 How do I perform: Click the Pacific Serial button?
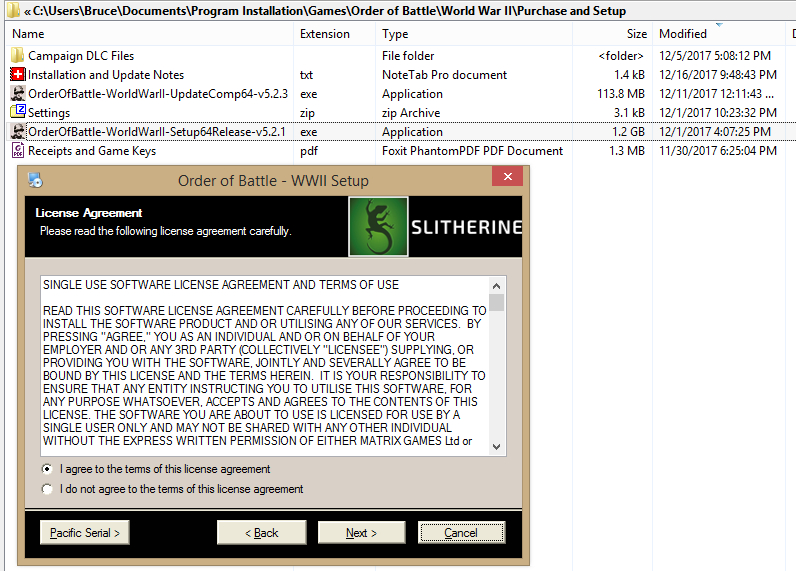(85, 532)
